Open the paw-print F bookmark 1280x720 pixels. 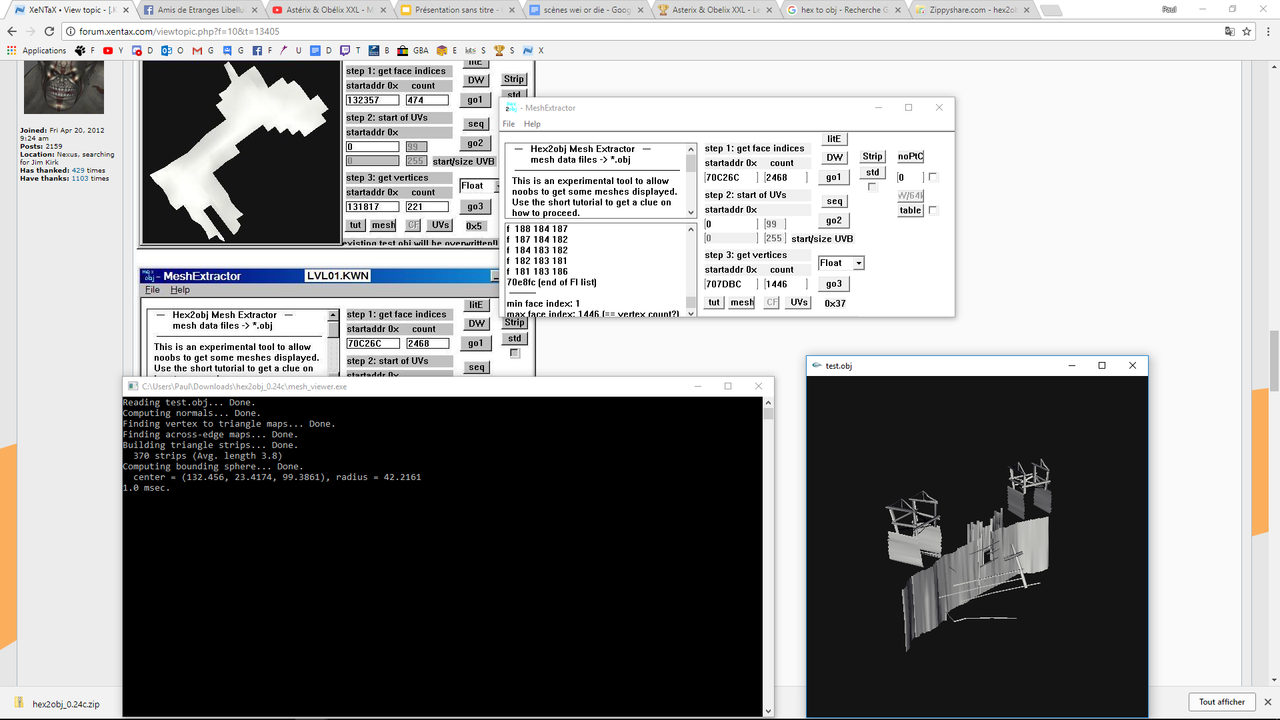pos(84,50)
